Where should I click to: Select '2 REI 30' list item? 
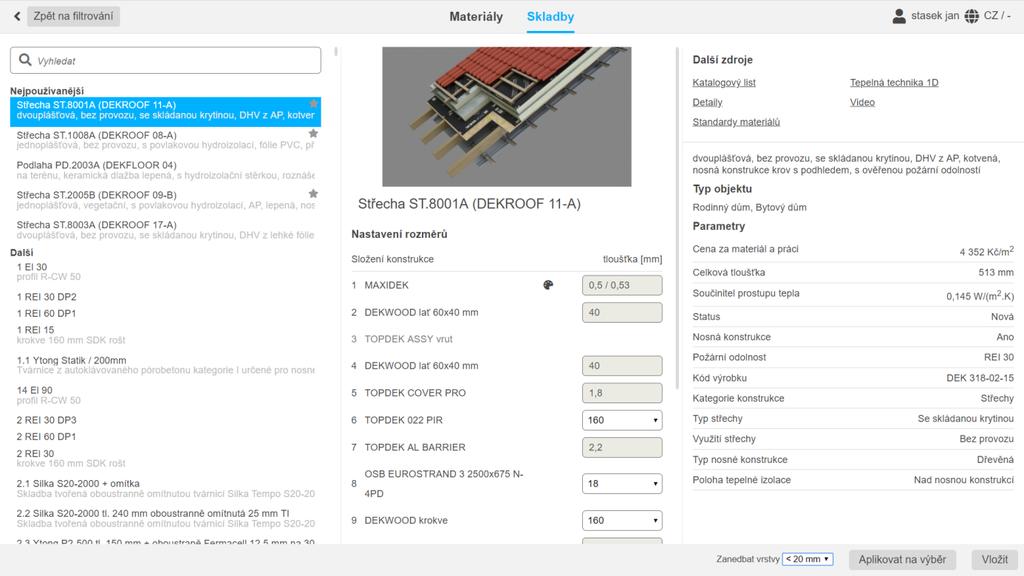point(165,458)
